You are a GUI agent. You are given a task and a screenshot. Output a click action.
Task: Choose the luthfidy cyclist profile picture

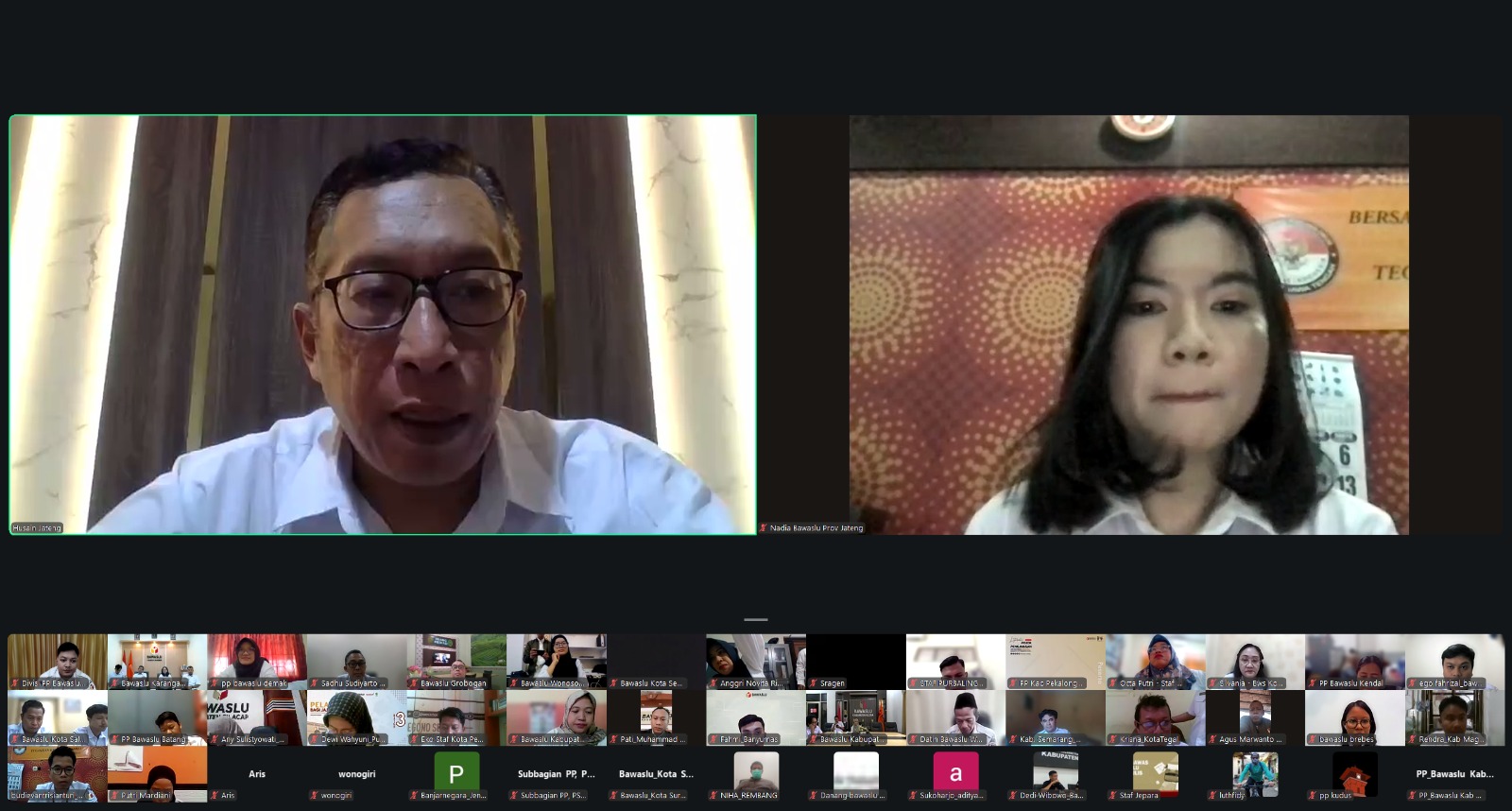1255,772
